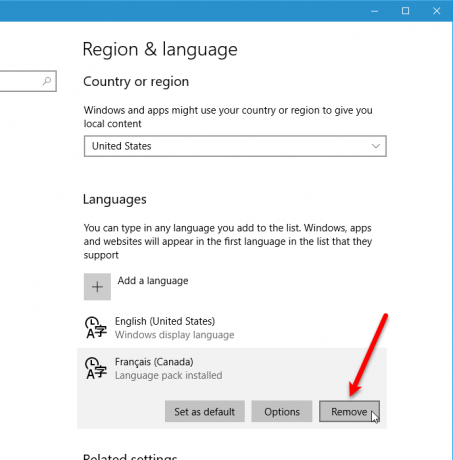This screenshot has height=460, width=453.
Task: Click the Country or region heading
Action: [x=136, y=82]
